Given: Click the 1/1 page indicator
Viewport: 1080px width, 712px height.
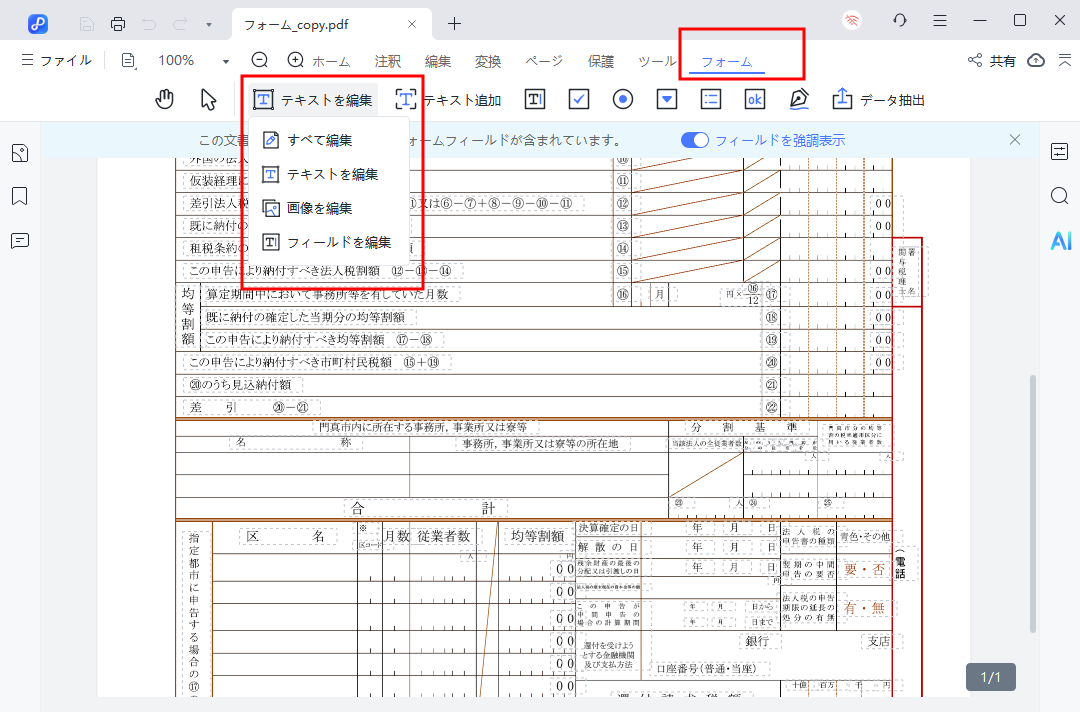Looking at the screenshot, I should coord(989,677).
